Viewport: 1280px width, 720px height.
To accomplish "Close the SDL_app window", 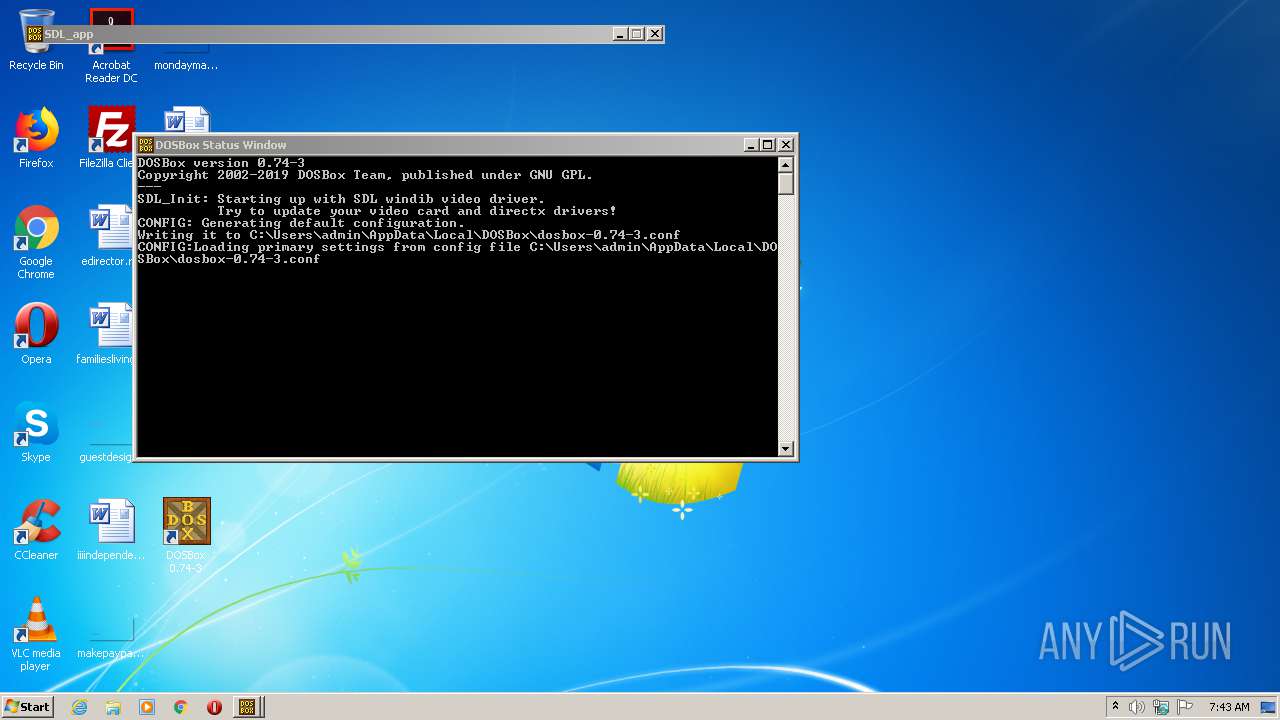I will point(655,34).
